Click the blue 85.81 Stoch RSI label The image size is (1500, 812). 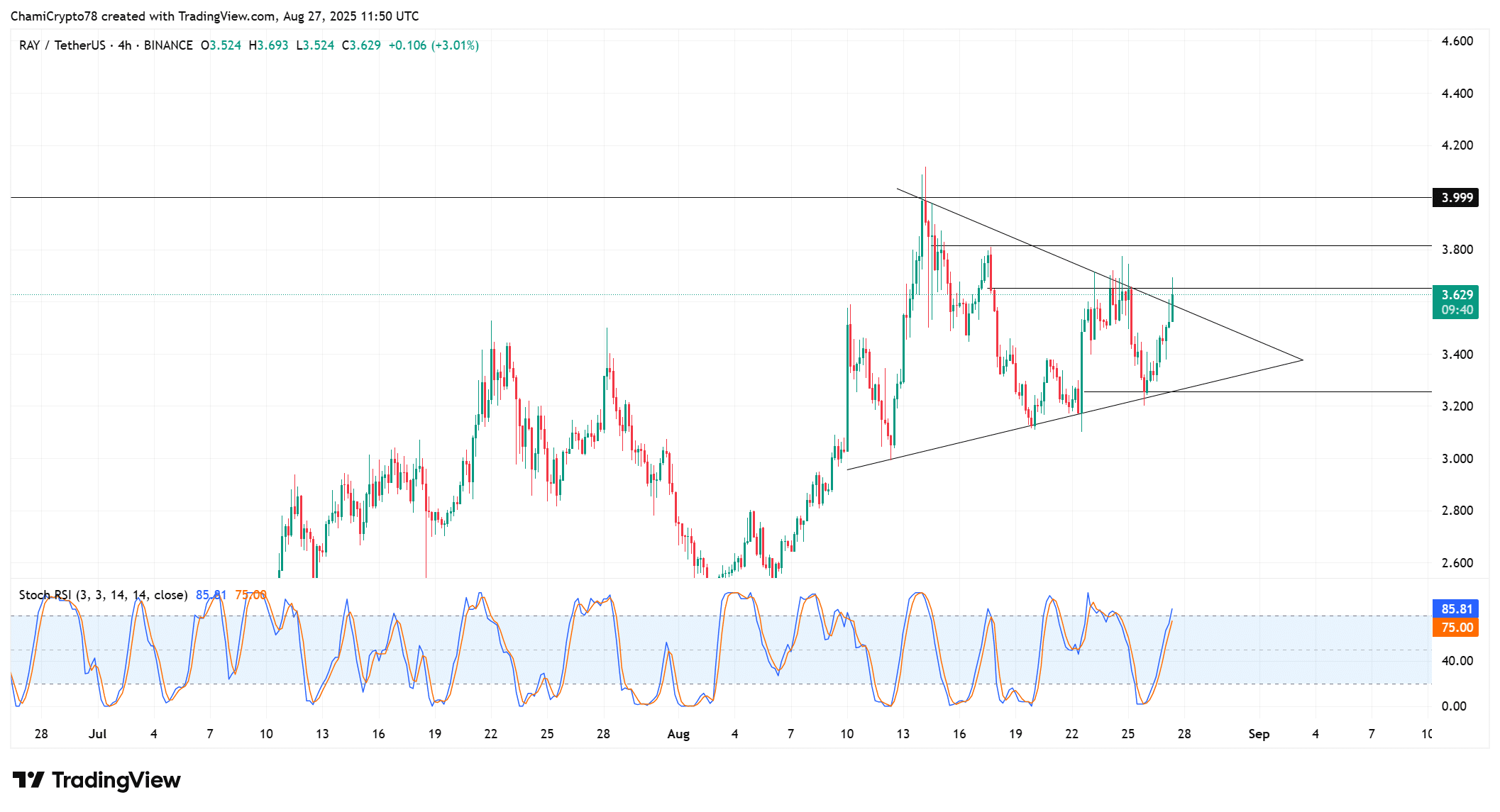click(x=1455, y=608)
